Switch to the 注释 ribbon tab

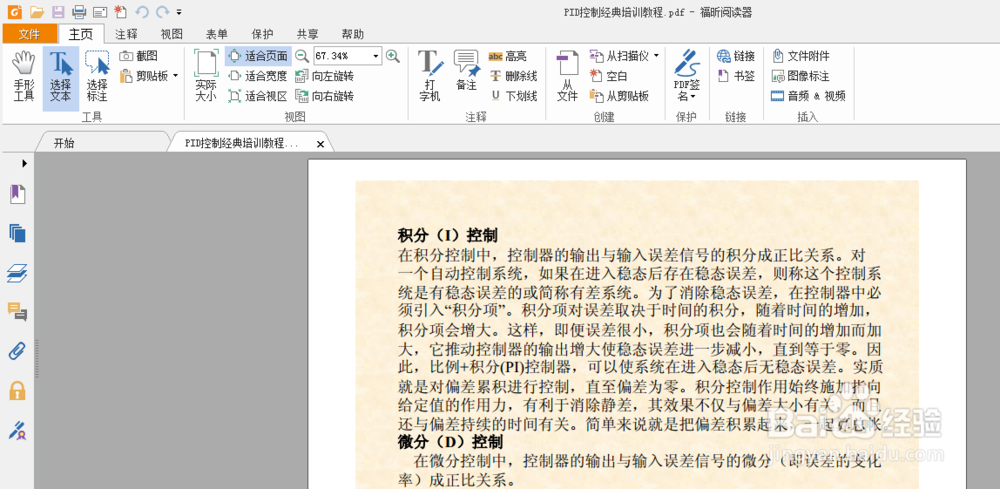[x=126, y=34]
